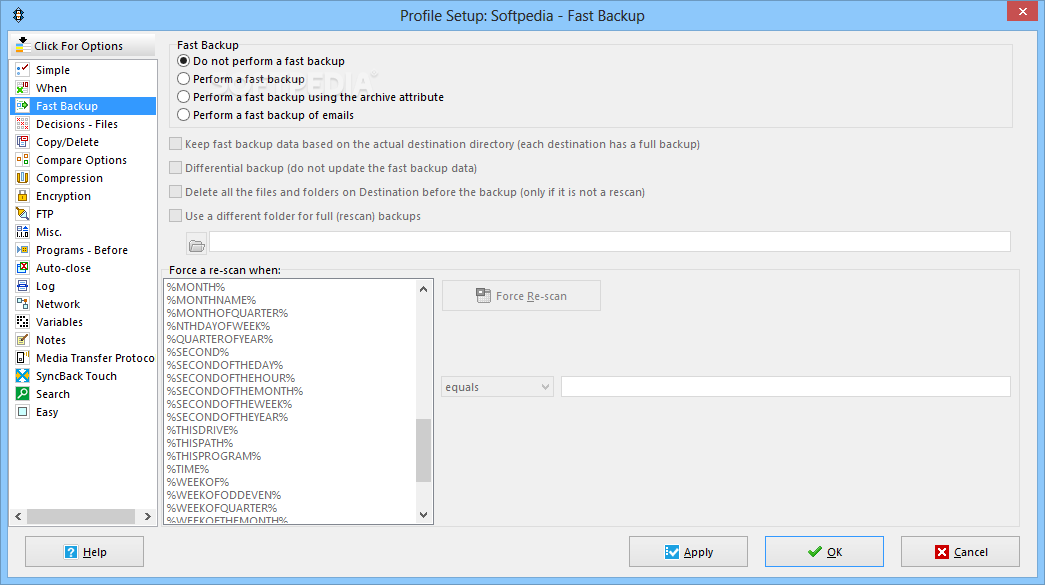Open the Click For Options menu
The image size is (1045, 585).
[83, 45]
